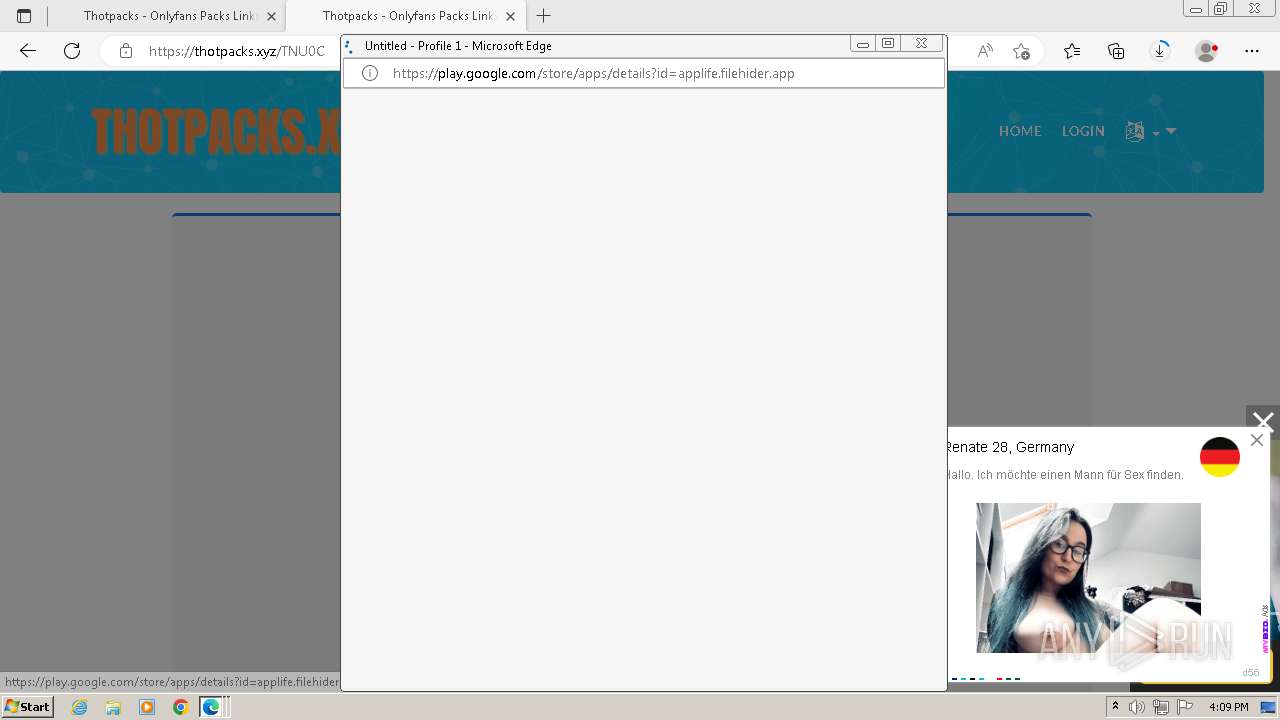Image resolution: width=1280 pixels, height=720 pixels.
Task: View popup site info circle icon
Action: click(x=370, y=73)
